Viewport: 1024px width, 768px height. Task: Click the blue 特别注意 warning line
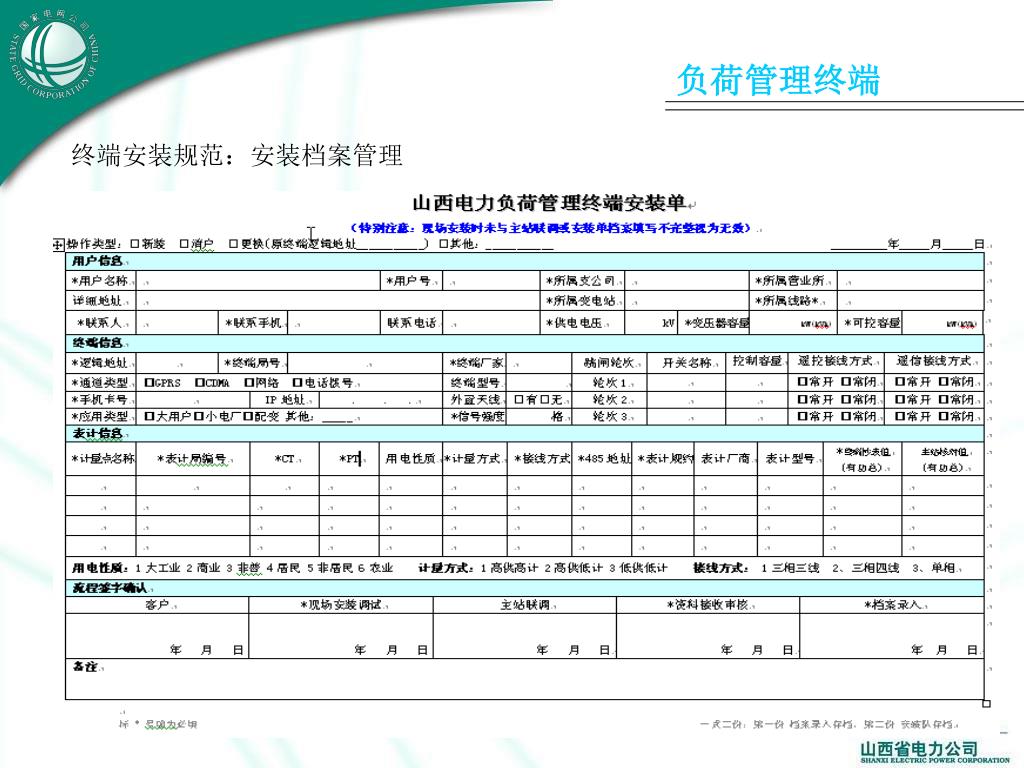pos(550,228)
